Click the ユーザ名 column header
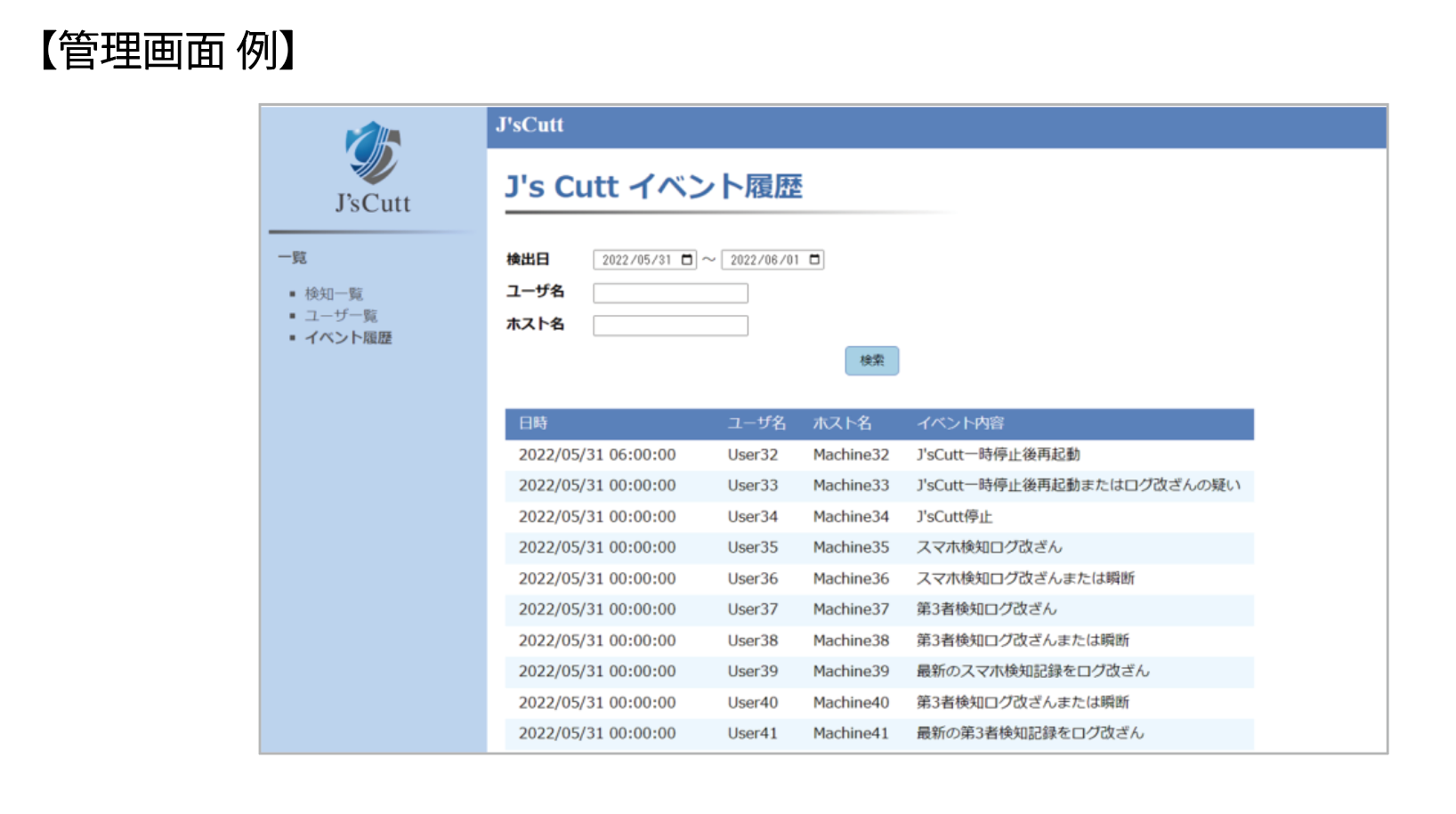The image size is (1456, 814). (x=756, y=423)
